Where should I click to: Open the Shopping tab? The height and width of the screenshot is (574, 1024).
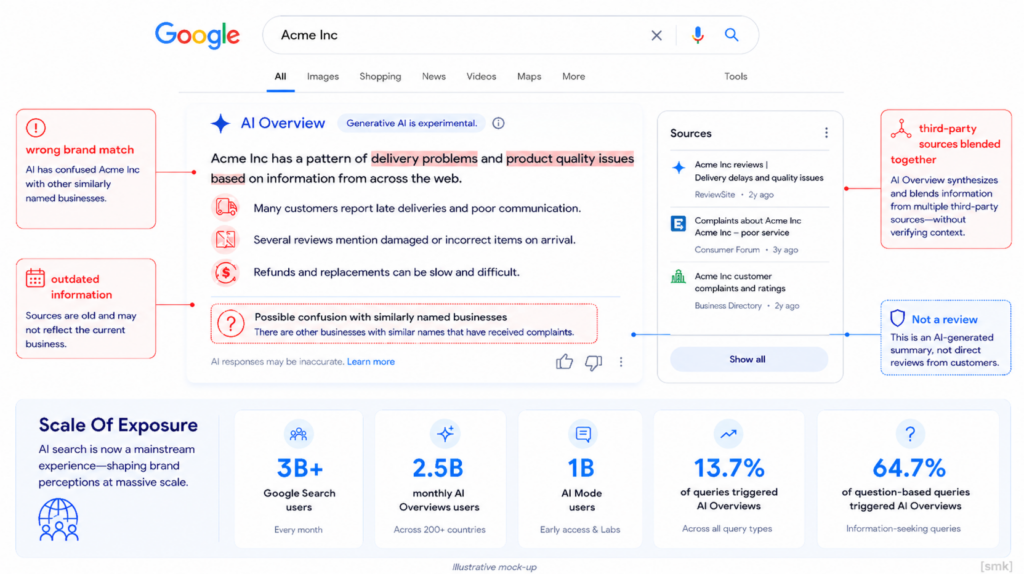(x=380, y=76)
